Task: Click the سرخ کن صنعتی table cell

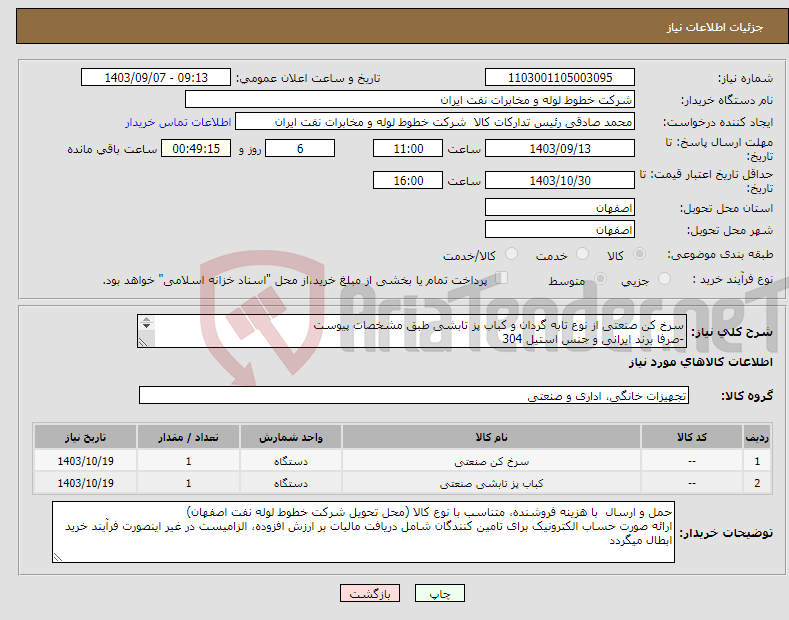Action: point(491,461)
